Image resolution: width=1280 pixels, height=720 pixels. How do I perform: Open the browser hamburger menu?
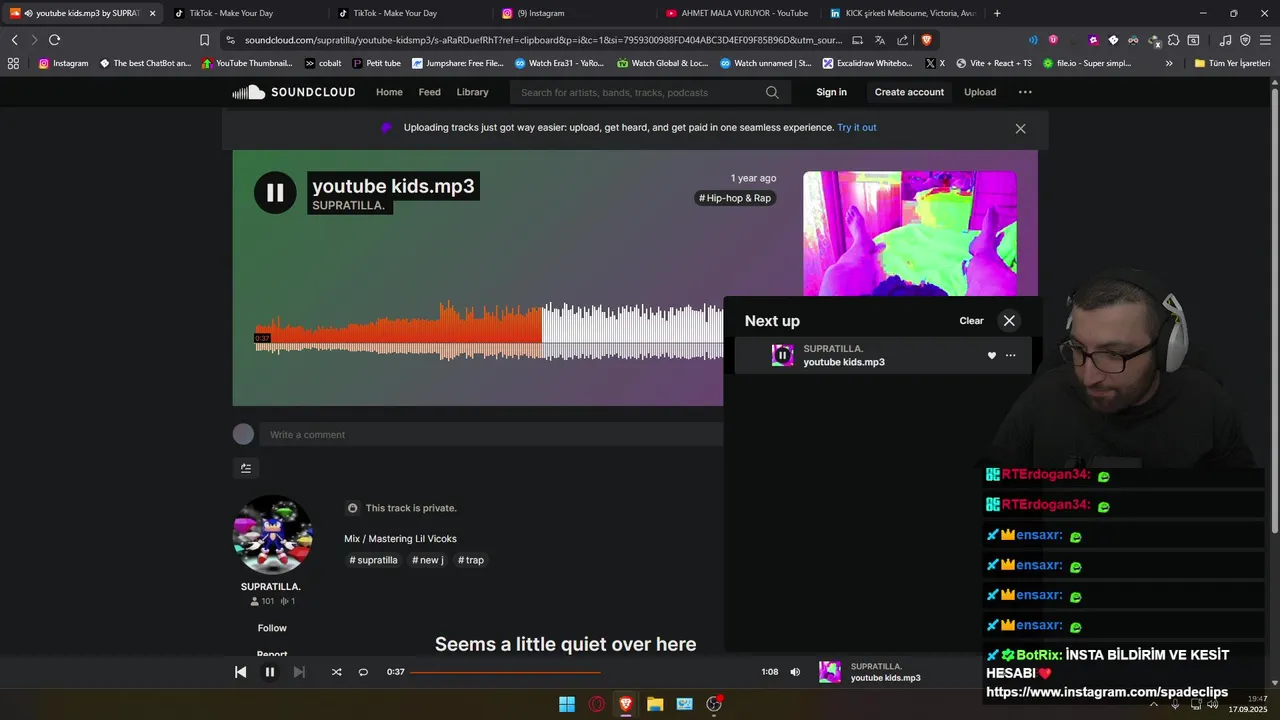point(1265,40)
